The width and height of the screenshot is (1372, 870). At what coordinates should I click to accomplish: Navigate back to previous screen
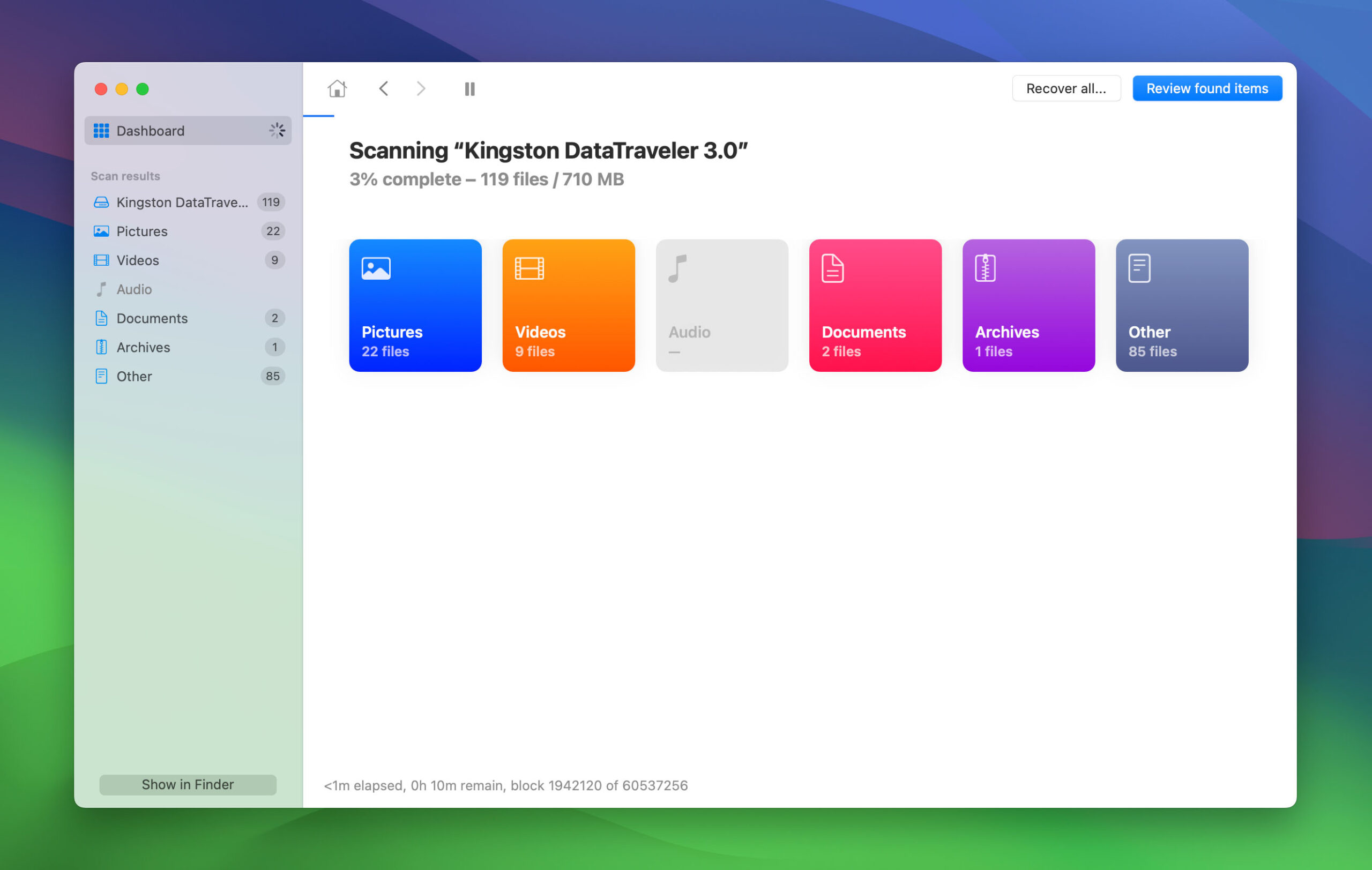383,88
